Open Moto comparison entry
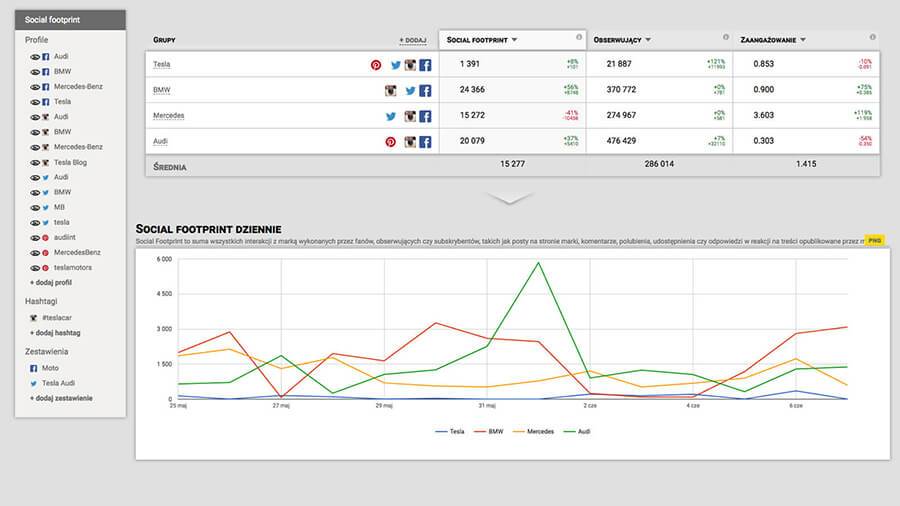 [50, 368]
